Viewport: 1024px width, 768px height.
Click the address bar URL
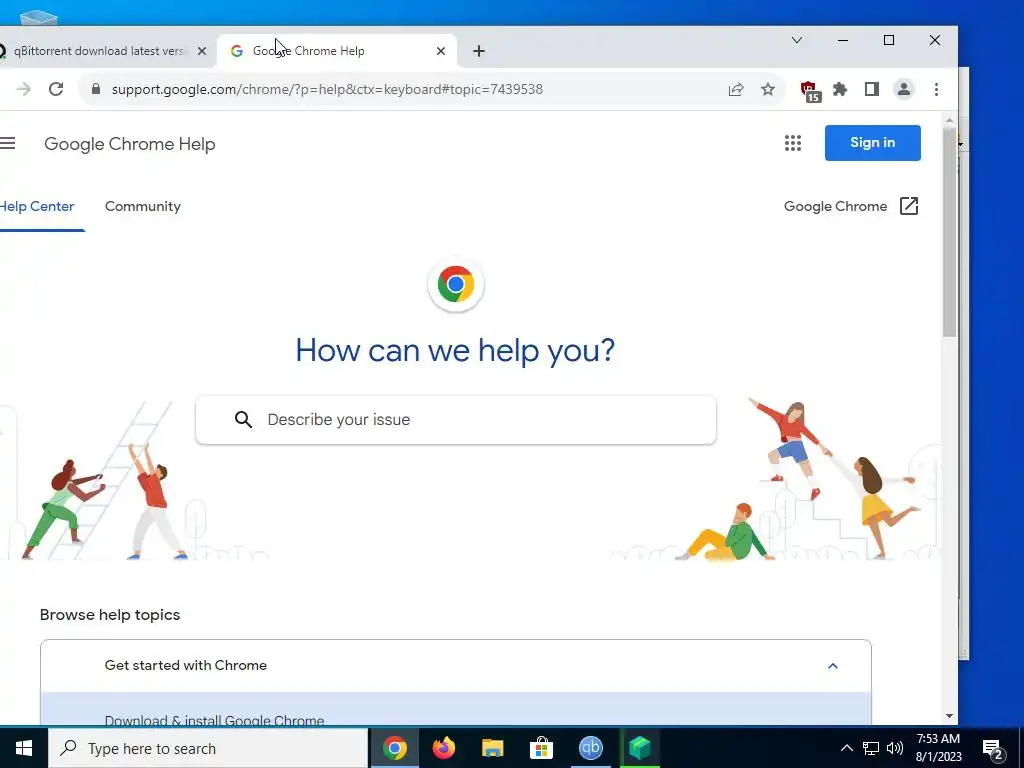327,89
